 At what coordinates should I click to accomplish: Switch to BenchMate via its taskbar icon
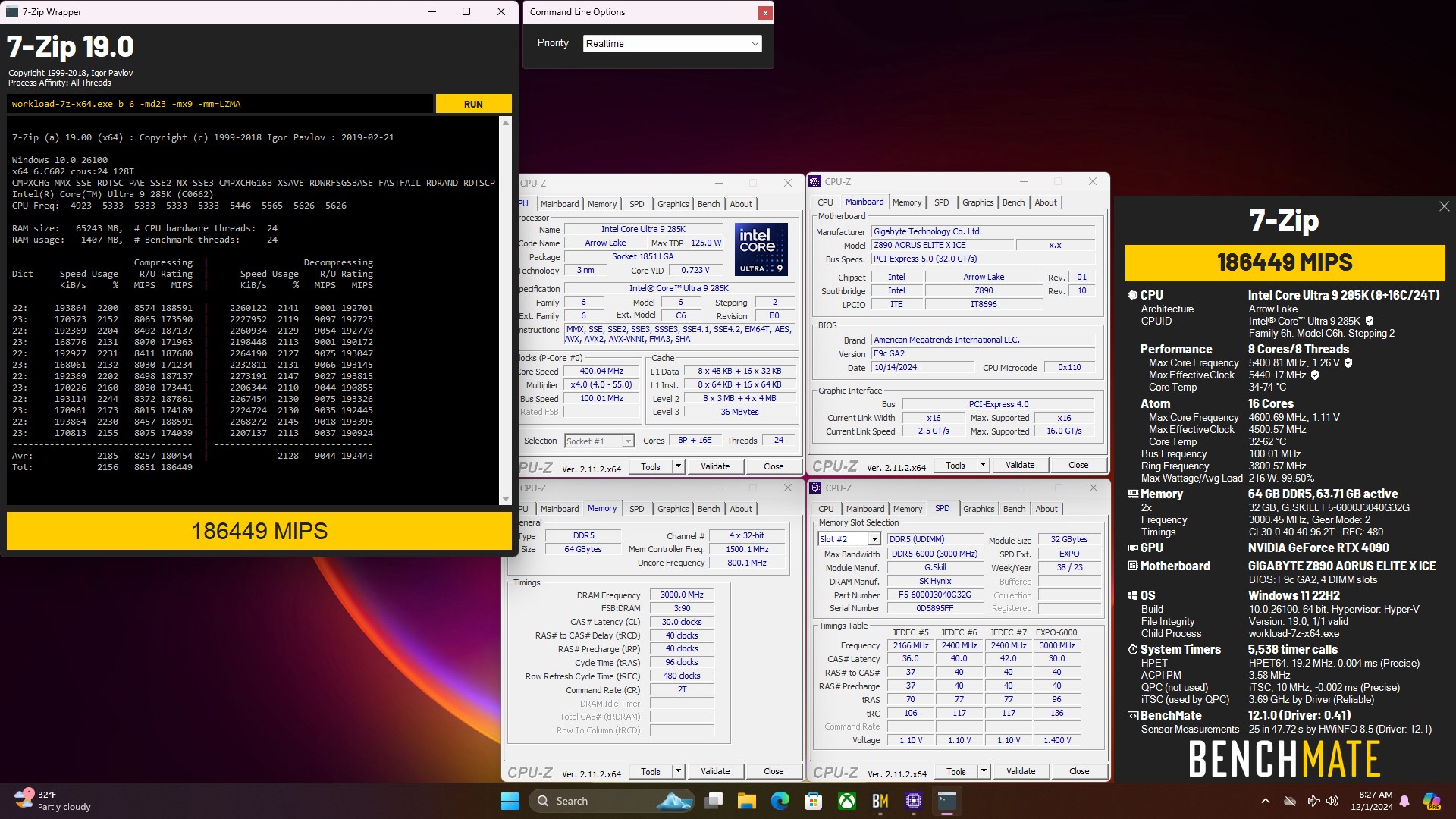coord(880,801)
